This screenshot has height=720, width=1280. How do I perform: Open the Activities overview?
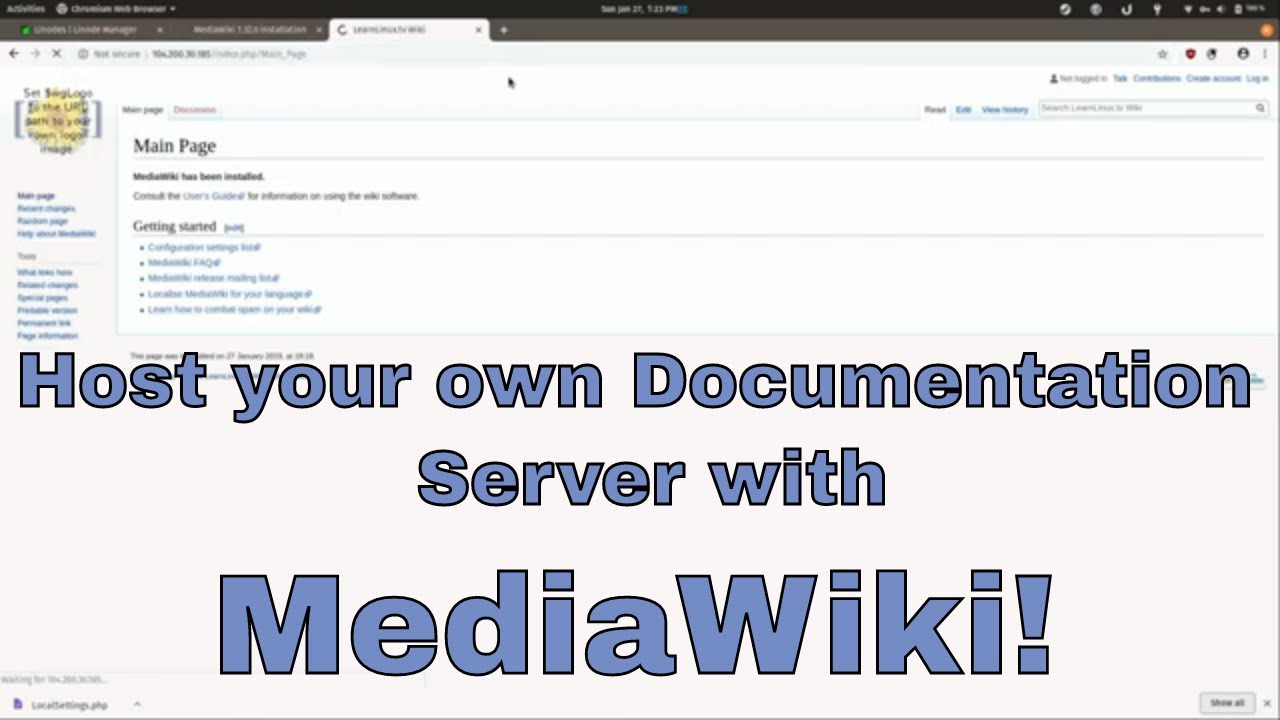tap(25, 9)
